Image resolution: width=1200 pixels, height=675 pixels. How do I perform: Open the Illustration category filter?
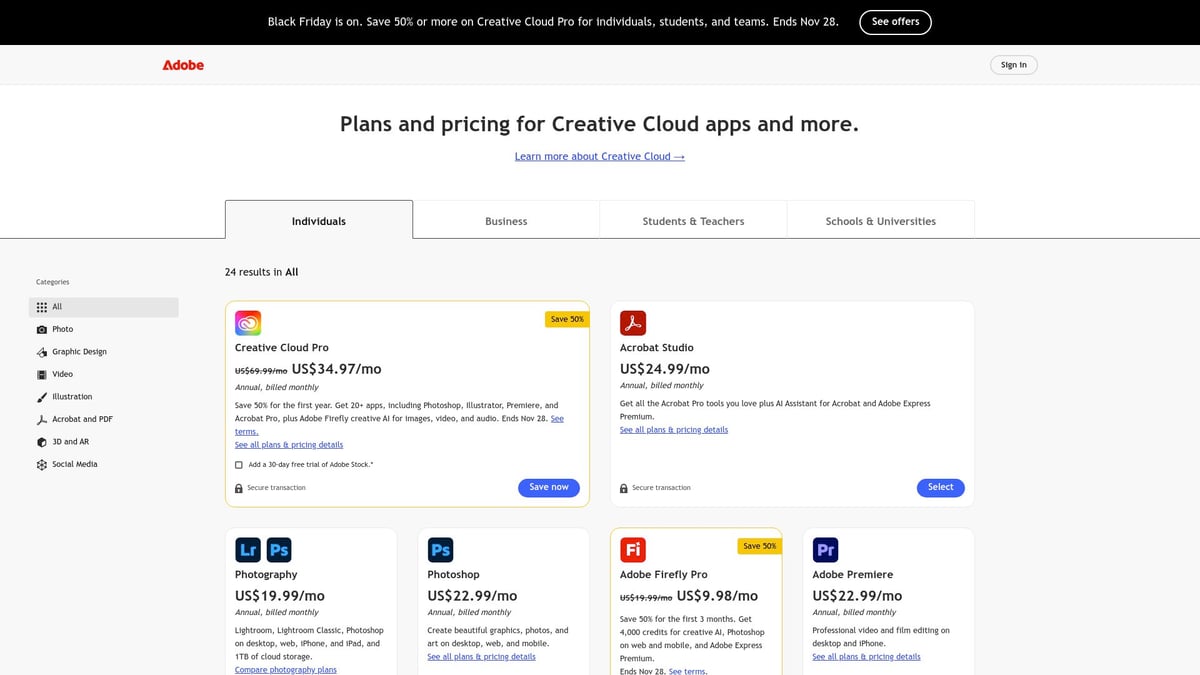coord(69,396)
